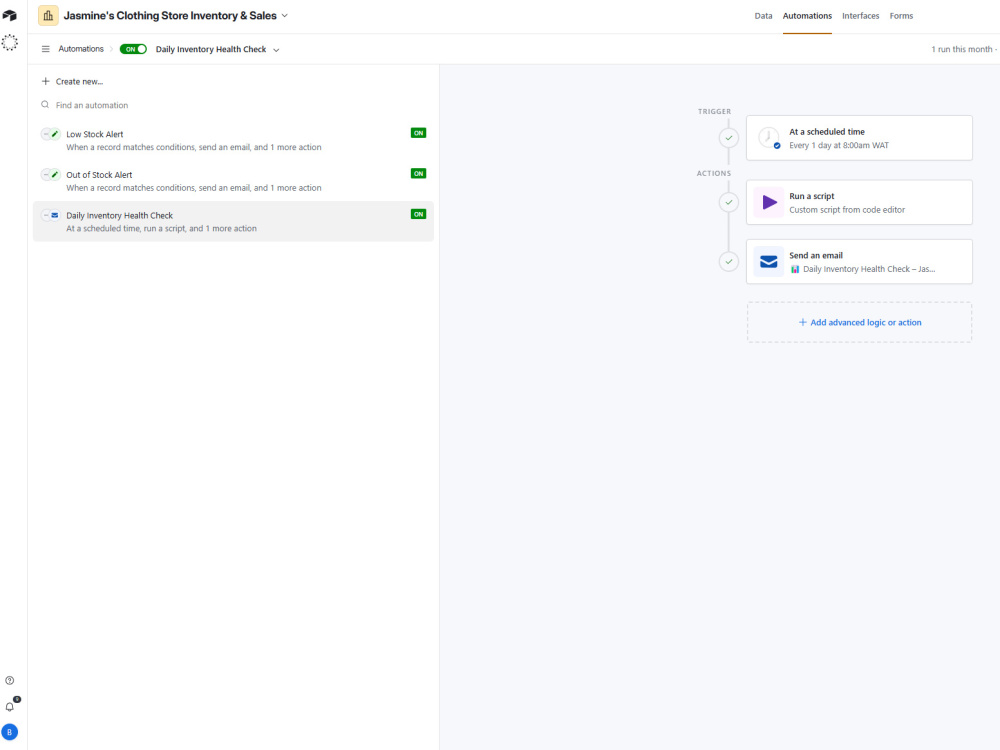
Task: Click the trigger step checkmark circle
Action: 729,138
